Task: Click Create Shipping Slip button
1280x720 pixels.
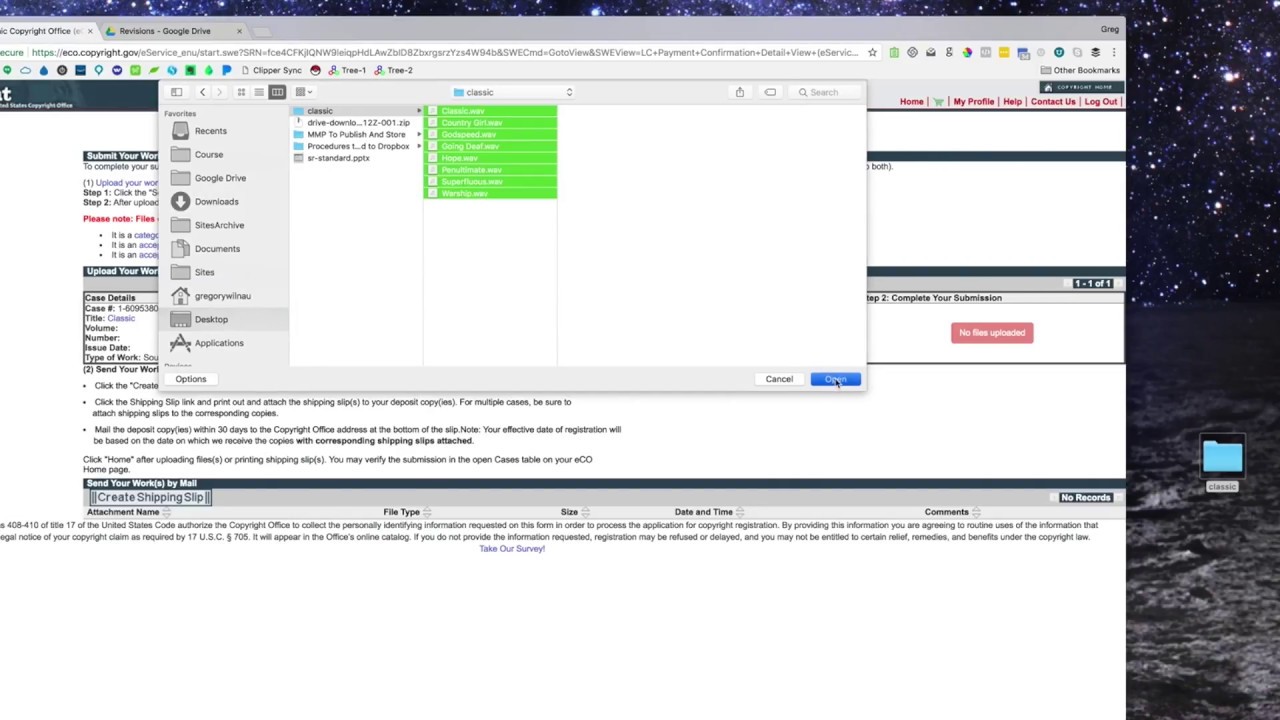Action: (150, 497)
